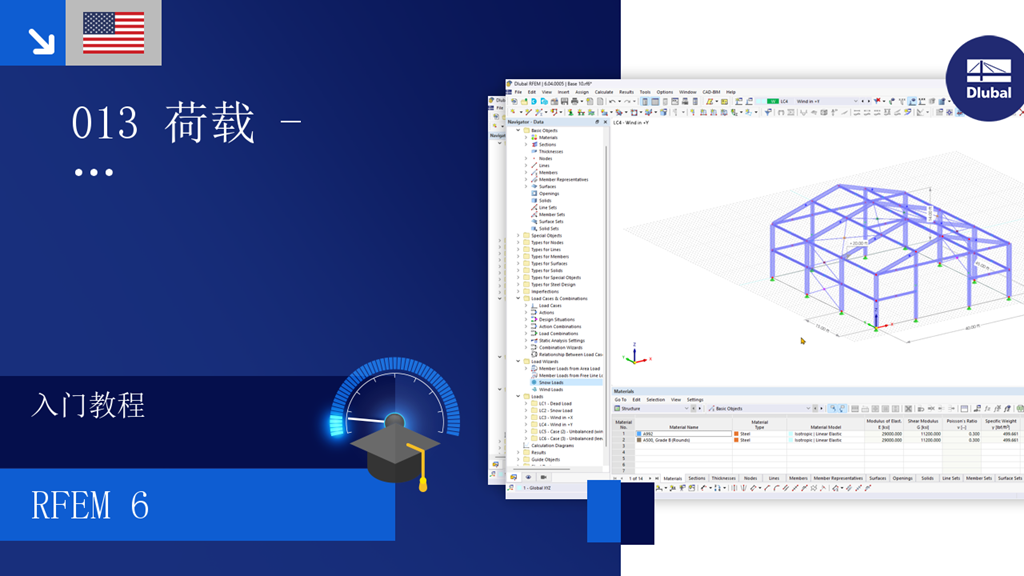The height and width of the screenshot is (576, 1024).
Task: Click the Solids icon in Navigator tree
Action: 534,200
